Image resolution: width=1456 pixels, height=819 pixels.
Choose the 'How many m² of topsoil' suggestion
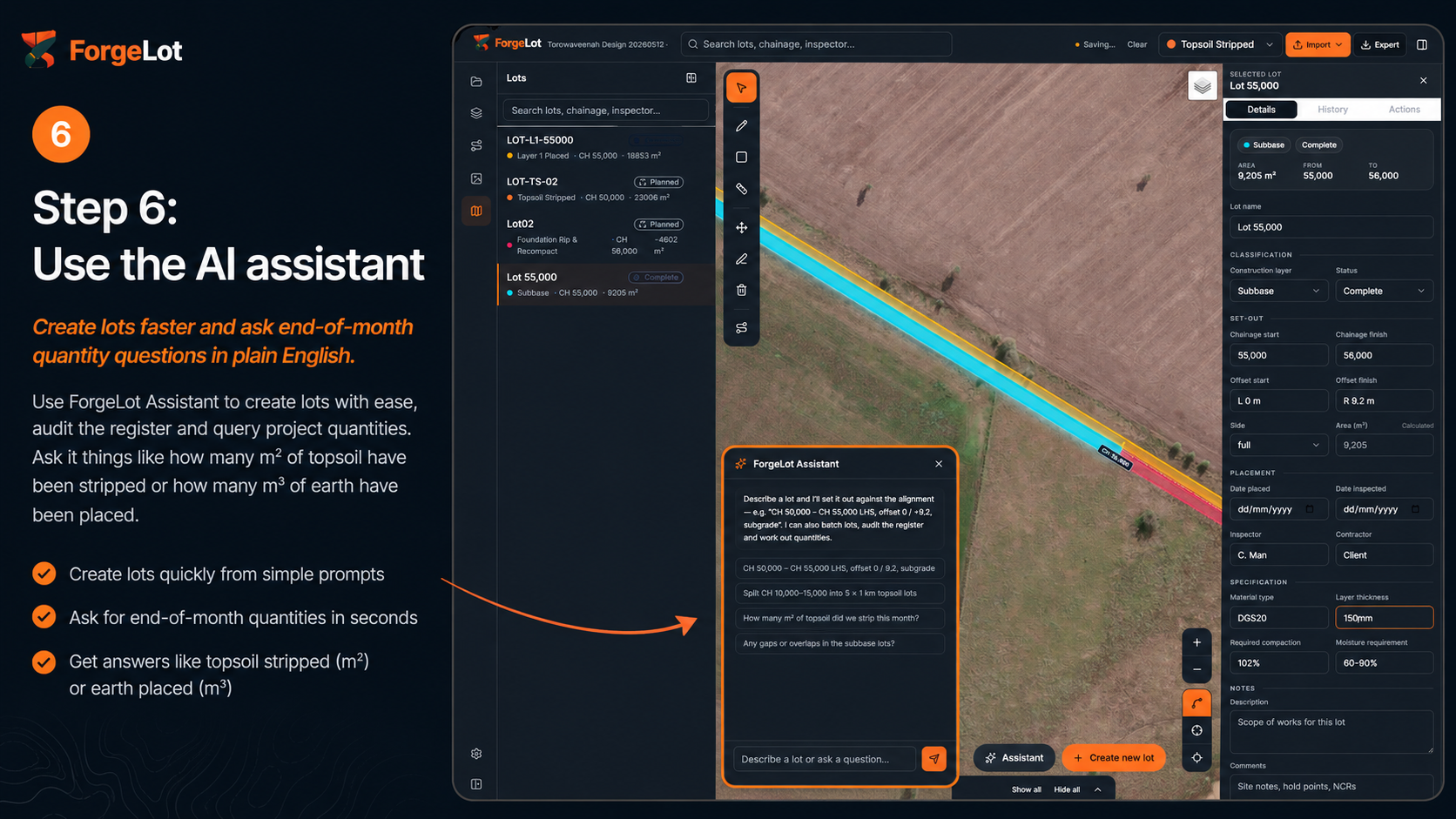point(839,618)
